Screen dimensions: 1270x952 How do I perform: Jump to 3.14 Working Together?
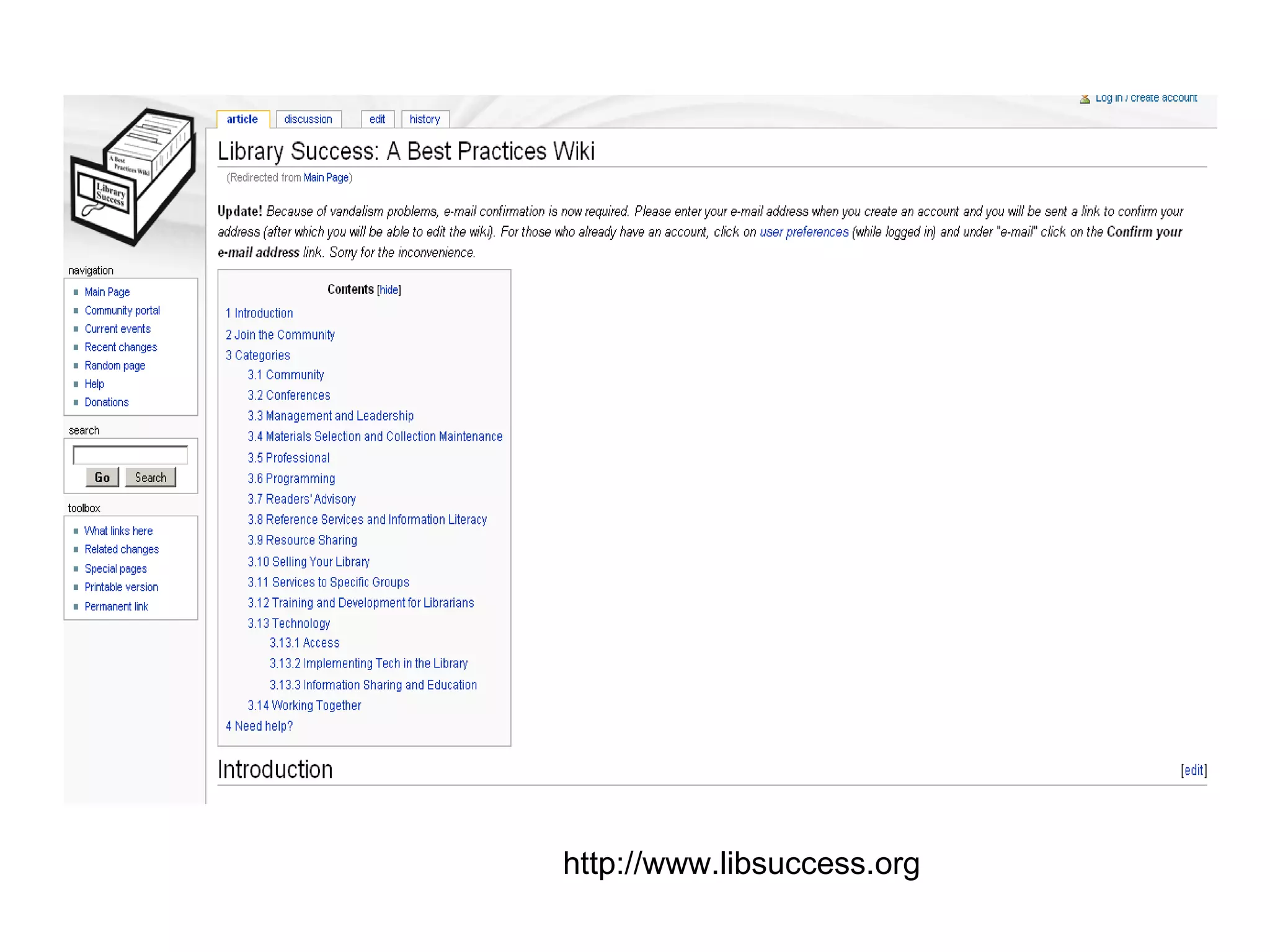point(304,705)
